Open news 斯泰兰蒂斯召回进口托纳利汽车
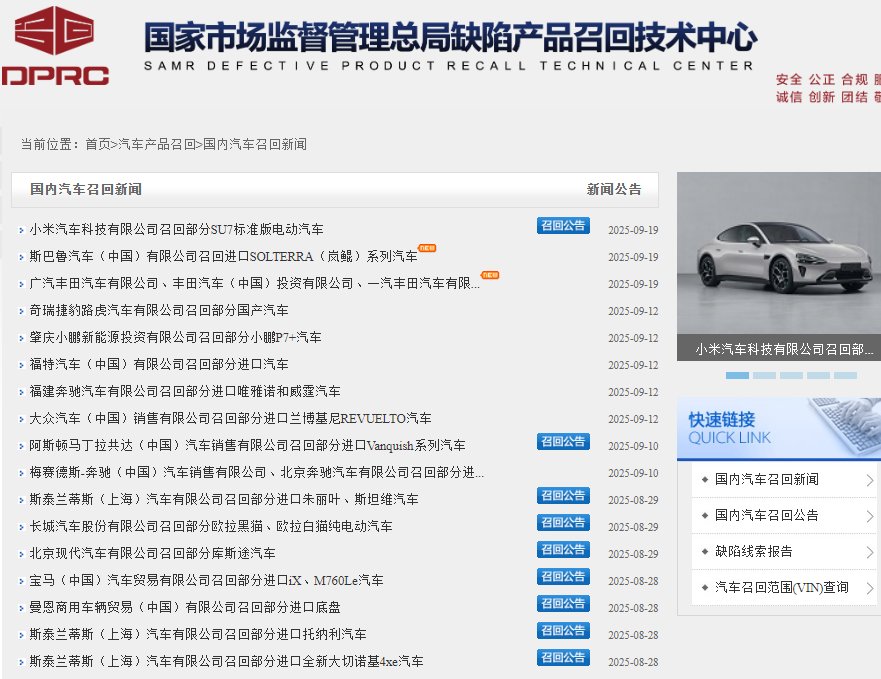 (198, 634)
